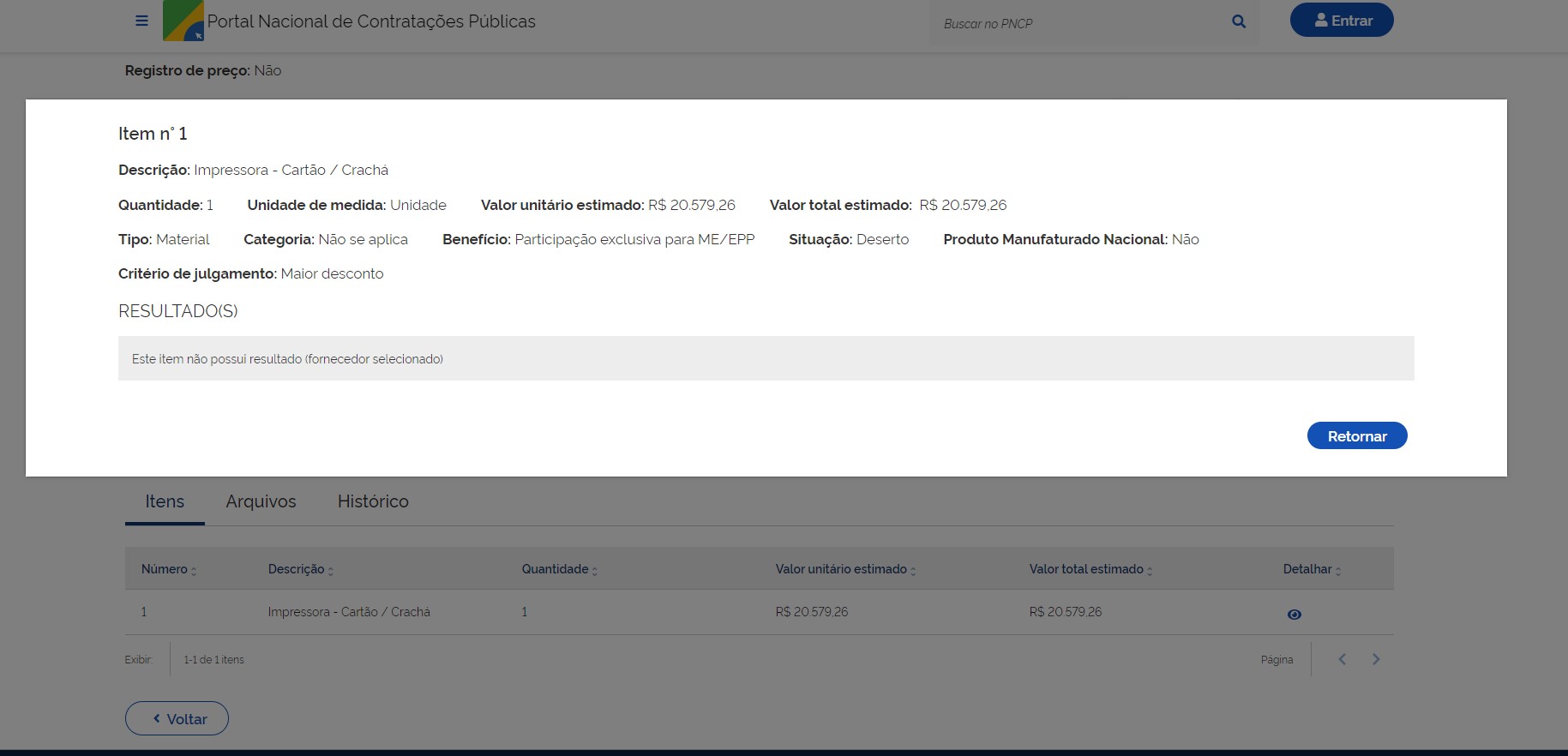This screenshot has height=756, width=1568.
Task: Sort by Valor total estimado column
Action: (1090, 569)
